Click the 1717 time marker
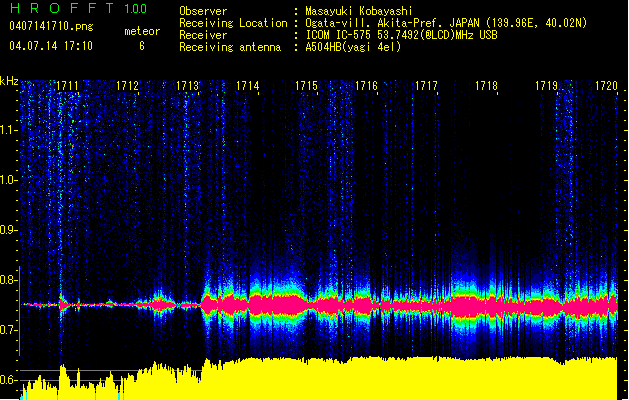This screenshot has height=400, width=629. pyautogui.click(x=426, y=86)
